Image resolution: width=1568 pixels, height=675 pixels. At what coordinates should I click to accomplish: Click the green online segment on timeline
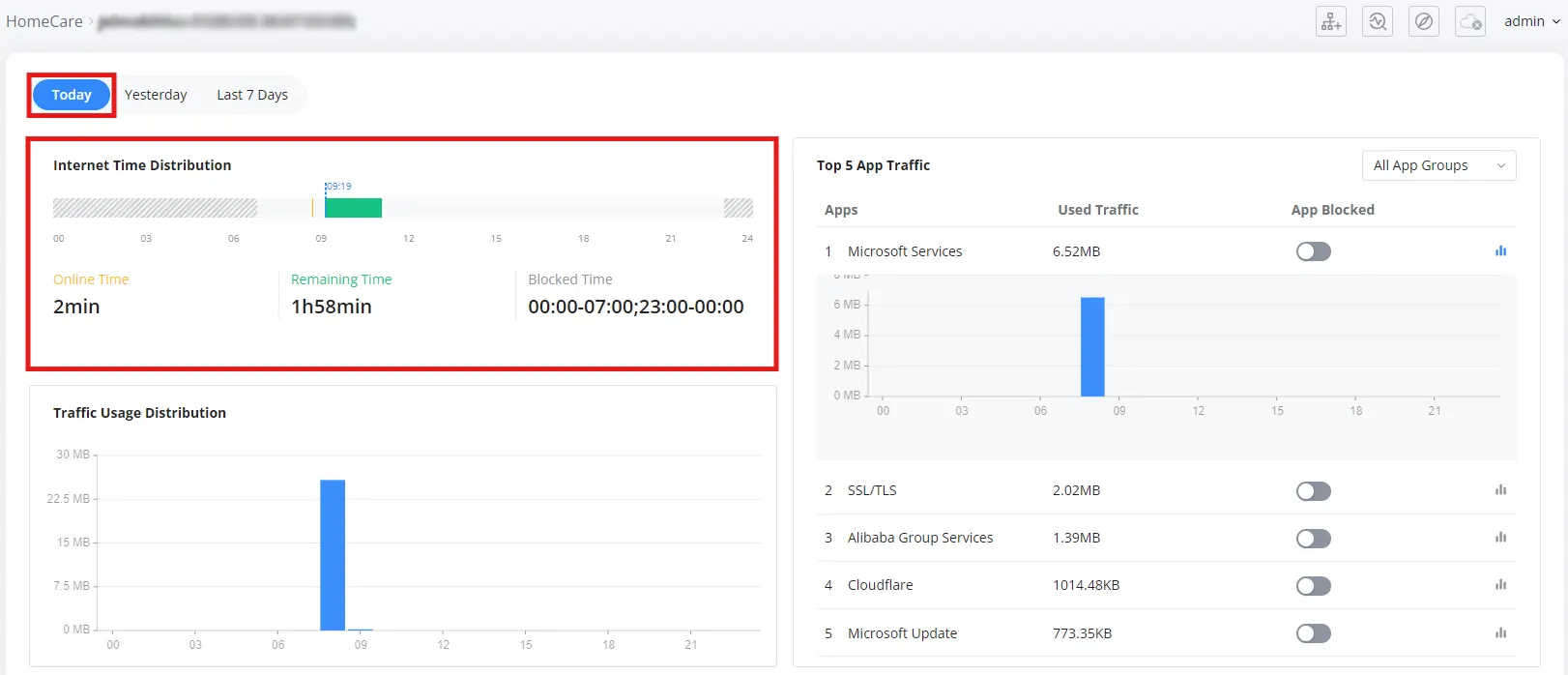coord(353,208)
